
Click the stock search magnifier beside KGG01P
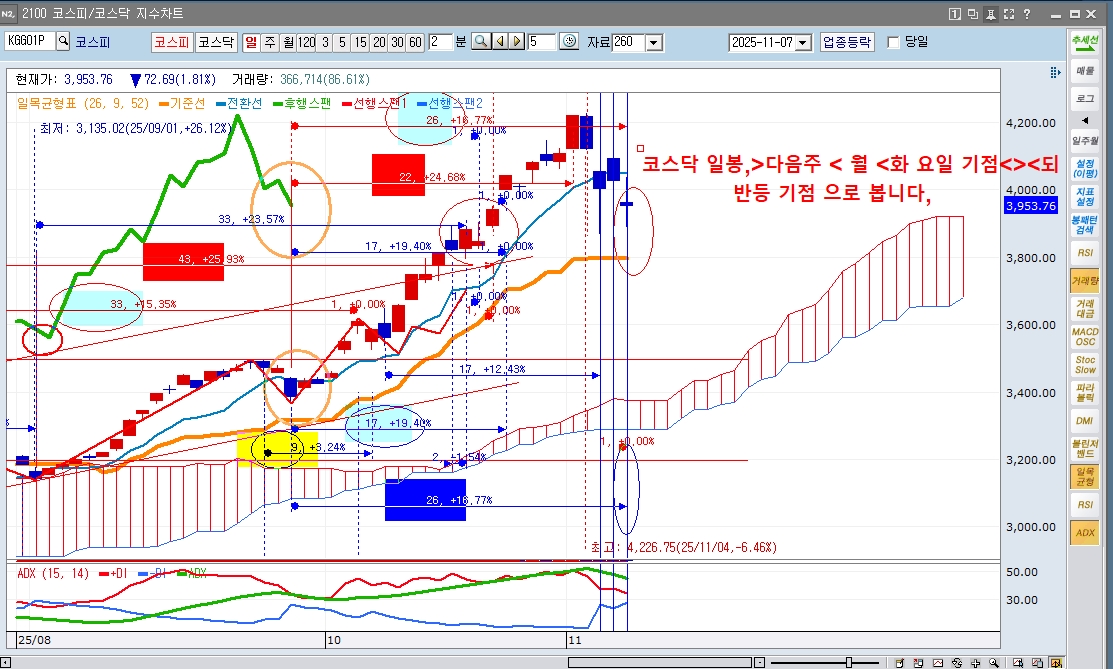click(x=61, y=41)
